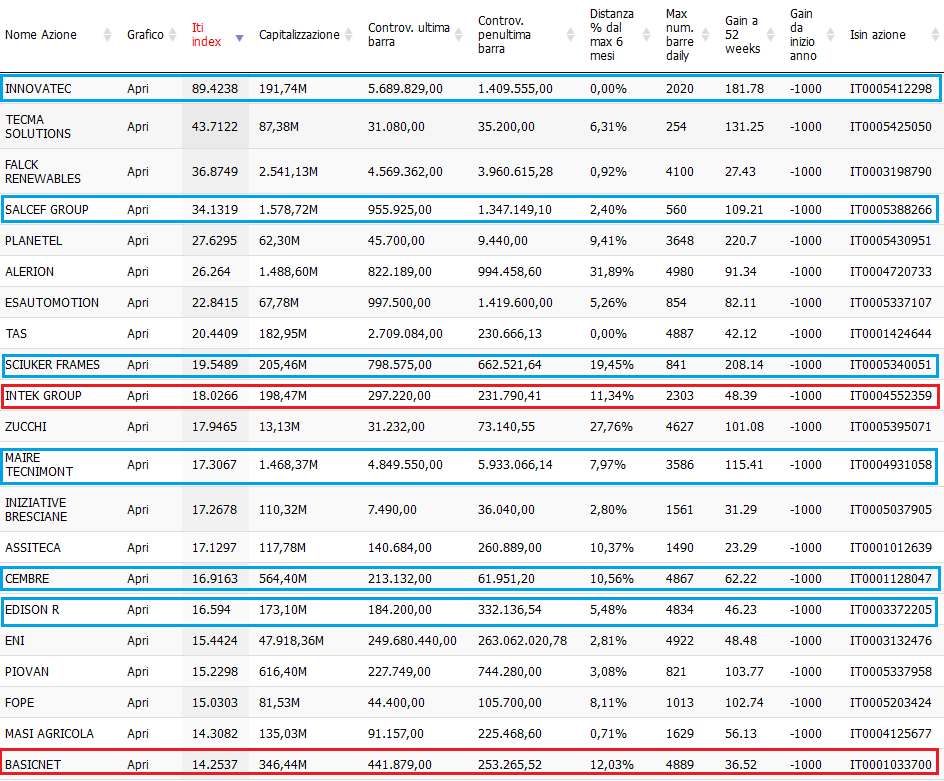Sort by Capitalizzazione column arrows
This screenshot has width=944, height=781.
coord(348,35)
